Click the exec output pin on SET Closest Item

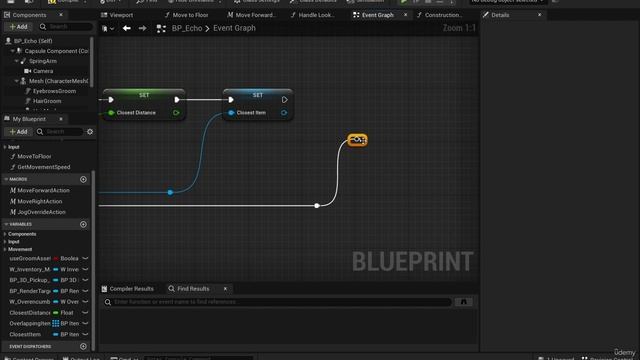coord(284,100)
